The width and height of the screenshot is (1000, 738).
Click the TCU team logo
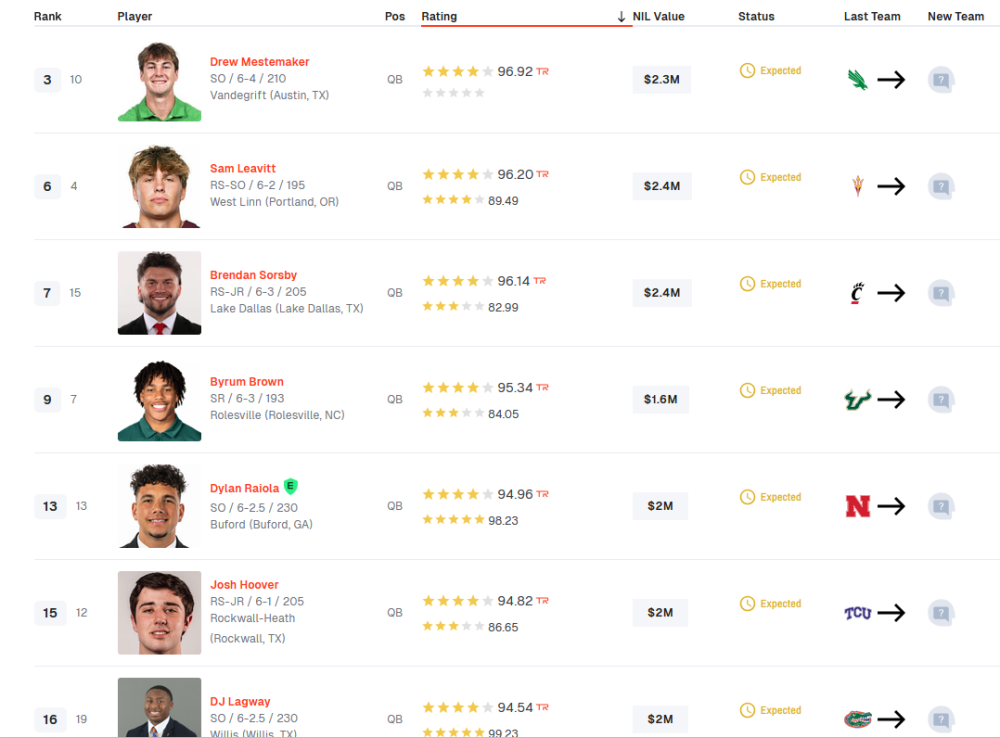pos(857,613)
